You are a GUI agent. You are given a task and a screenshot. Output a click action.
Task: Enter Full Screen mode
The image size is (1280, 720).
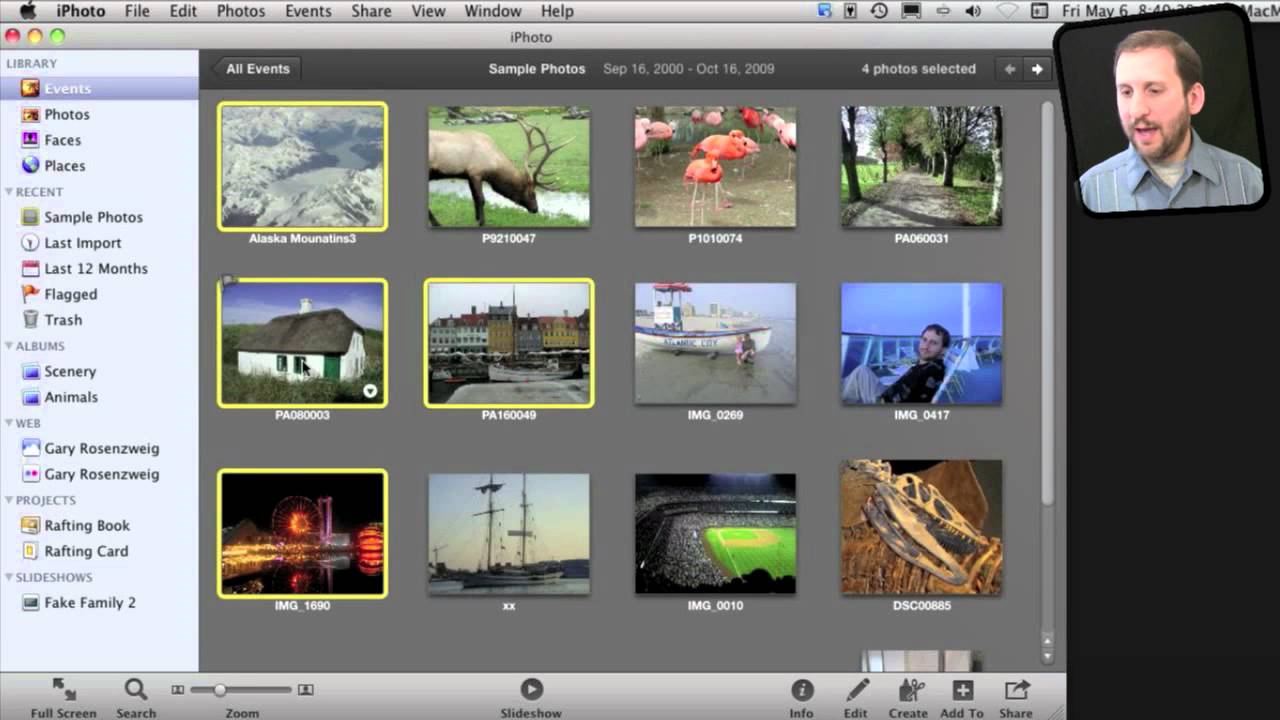(x=64, y=690)
